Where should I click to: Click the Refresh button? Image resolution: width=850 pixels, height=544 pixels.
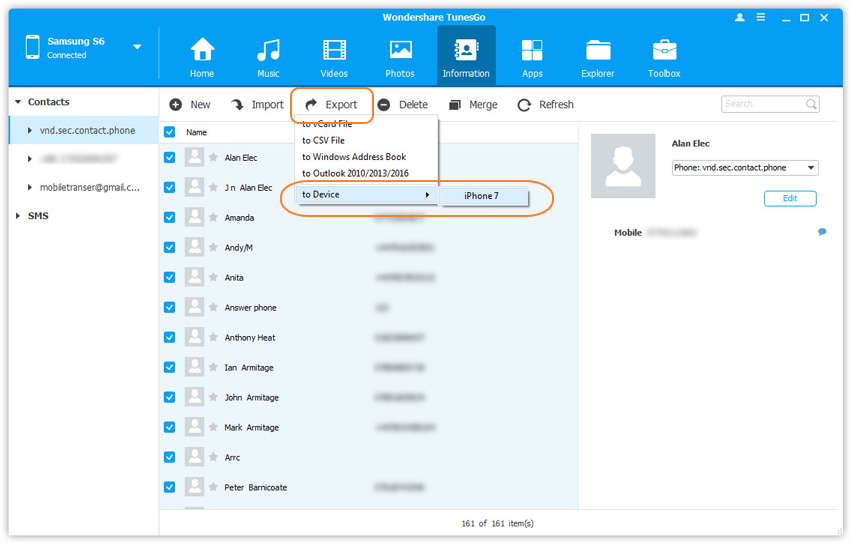coord(546,105)
